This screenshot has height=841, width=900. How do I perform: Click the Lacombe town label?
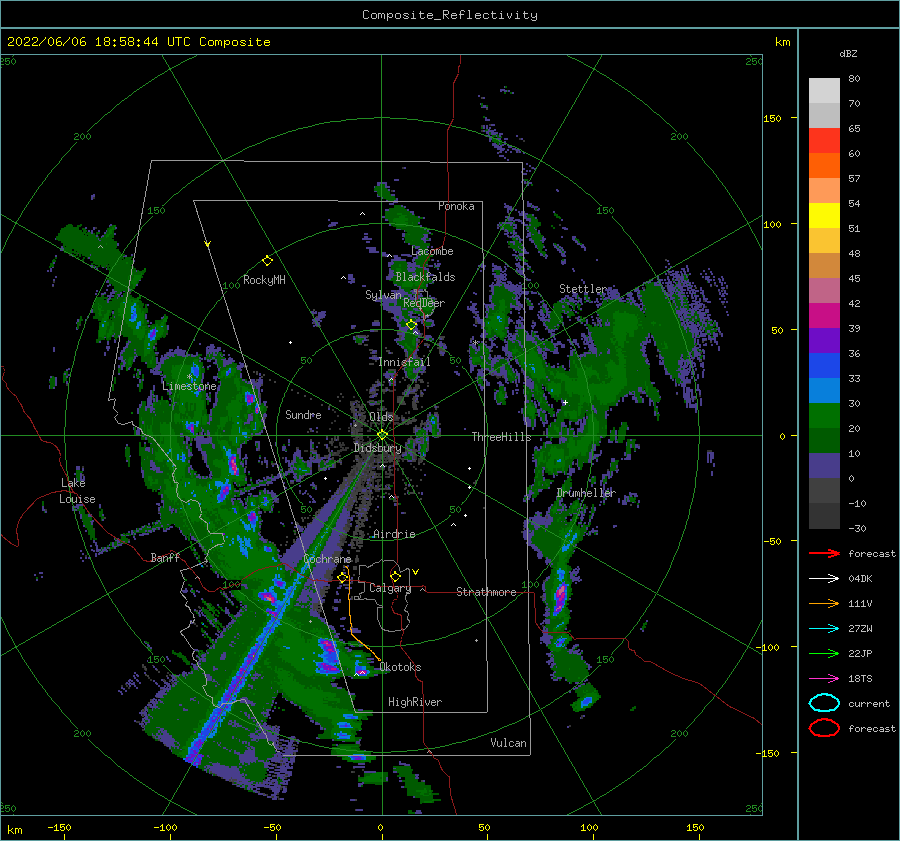pyautogui.click(x=432, y=251)
